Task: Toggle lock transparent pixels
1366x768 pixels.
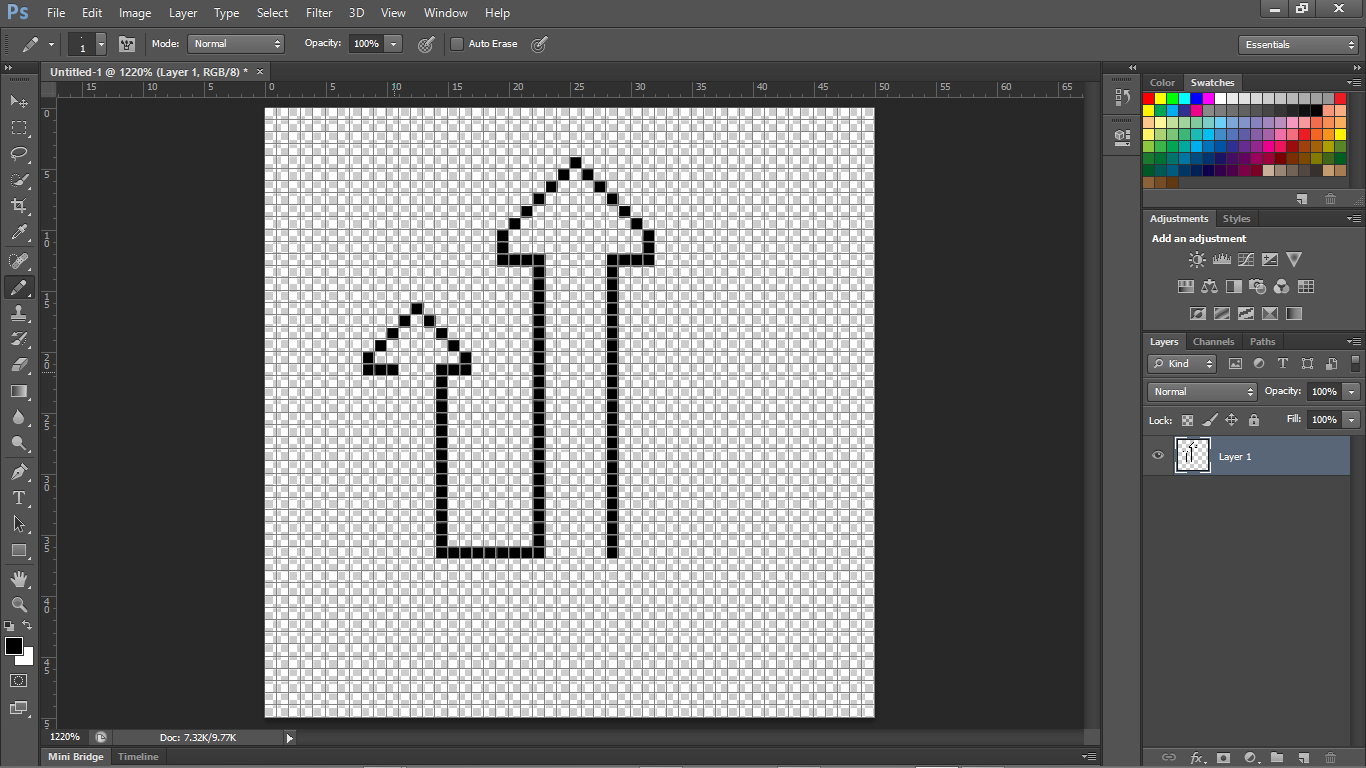Action: [x=1187, y=420]
